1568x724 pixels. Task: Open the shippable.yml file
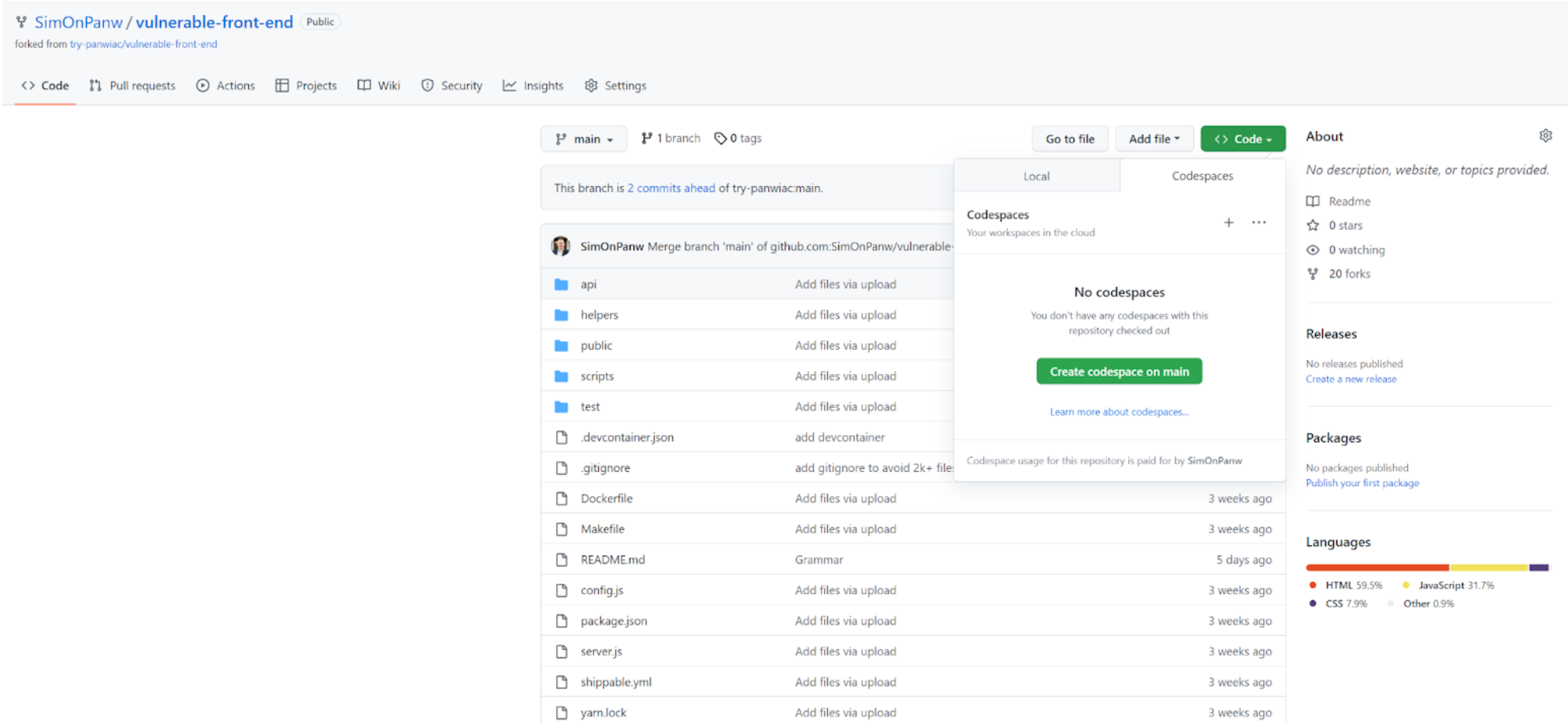click(616, 682)
